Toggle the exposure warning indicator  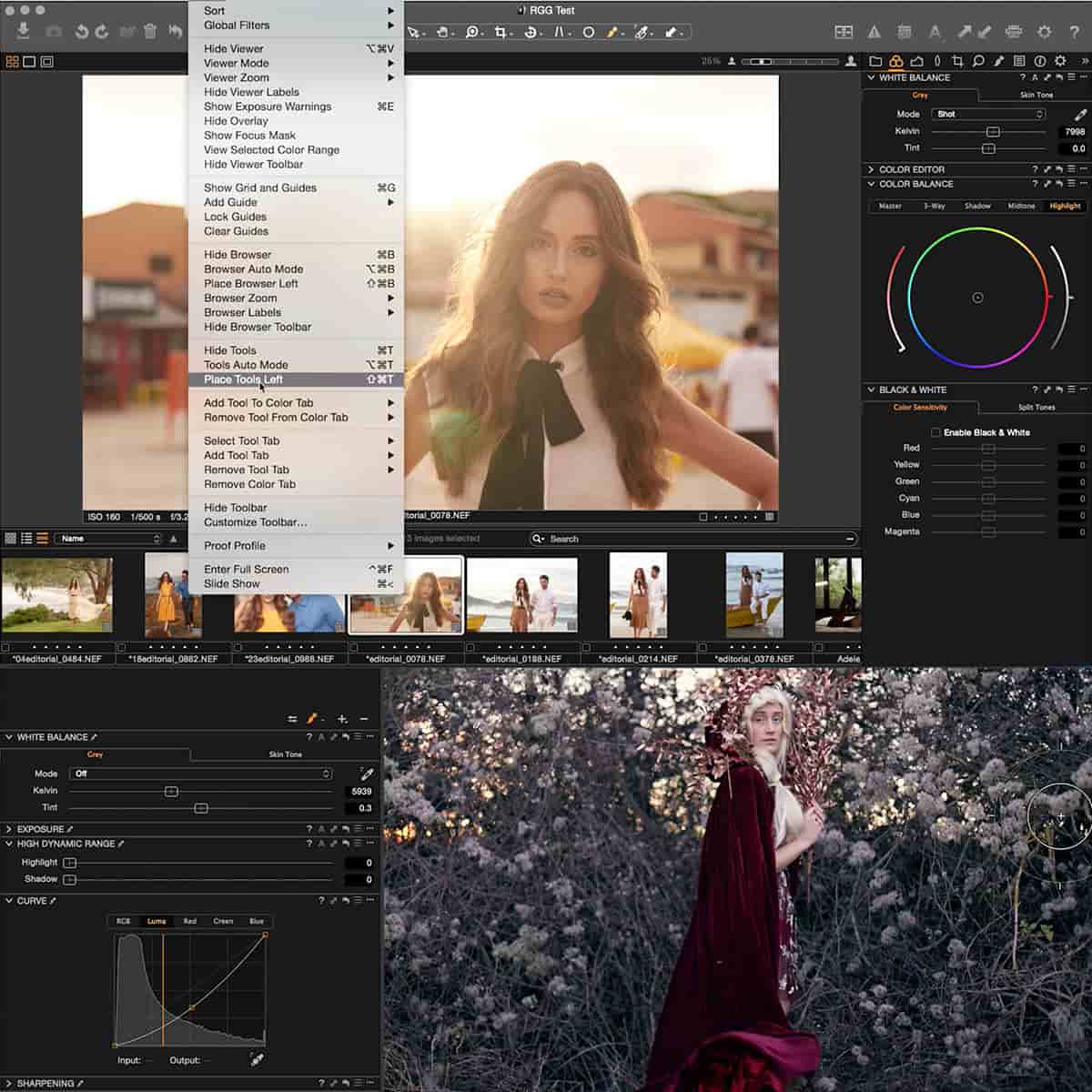coord(872,32)
